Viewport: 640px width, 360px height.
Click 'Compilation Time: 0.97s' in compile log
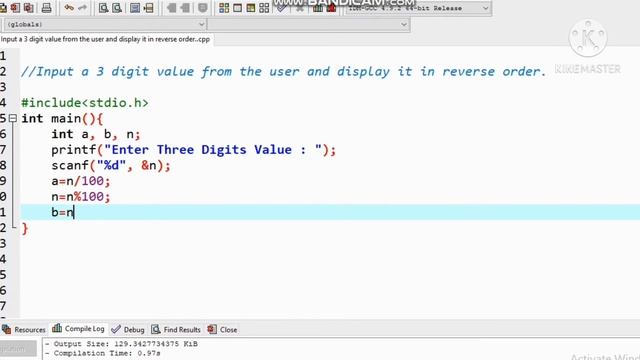pyautogui.click(x=103, y=353)
